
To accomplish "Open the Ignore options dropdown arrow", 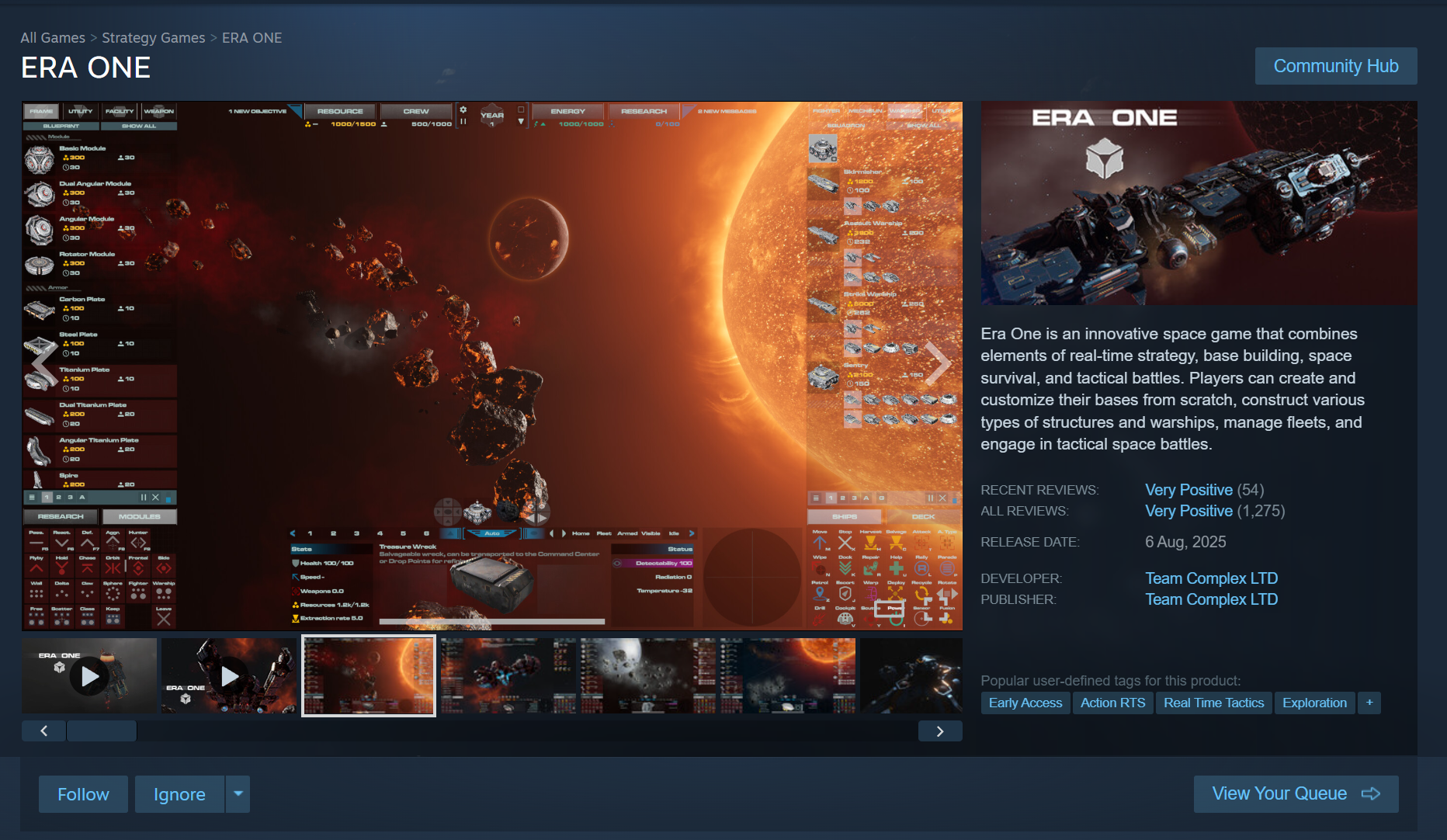I will click(x=238, y=794).
